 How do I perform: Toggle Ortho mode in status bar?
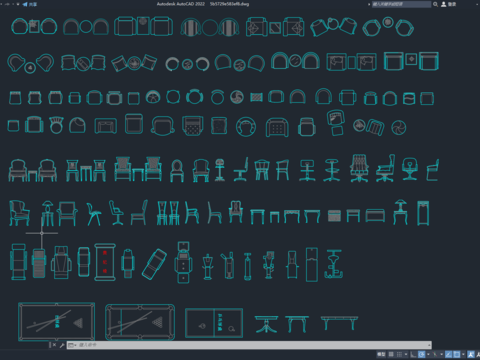(x=413, y=354)
